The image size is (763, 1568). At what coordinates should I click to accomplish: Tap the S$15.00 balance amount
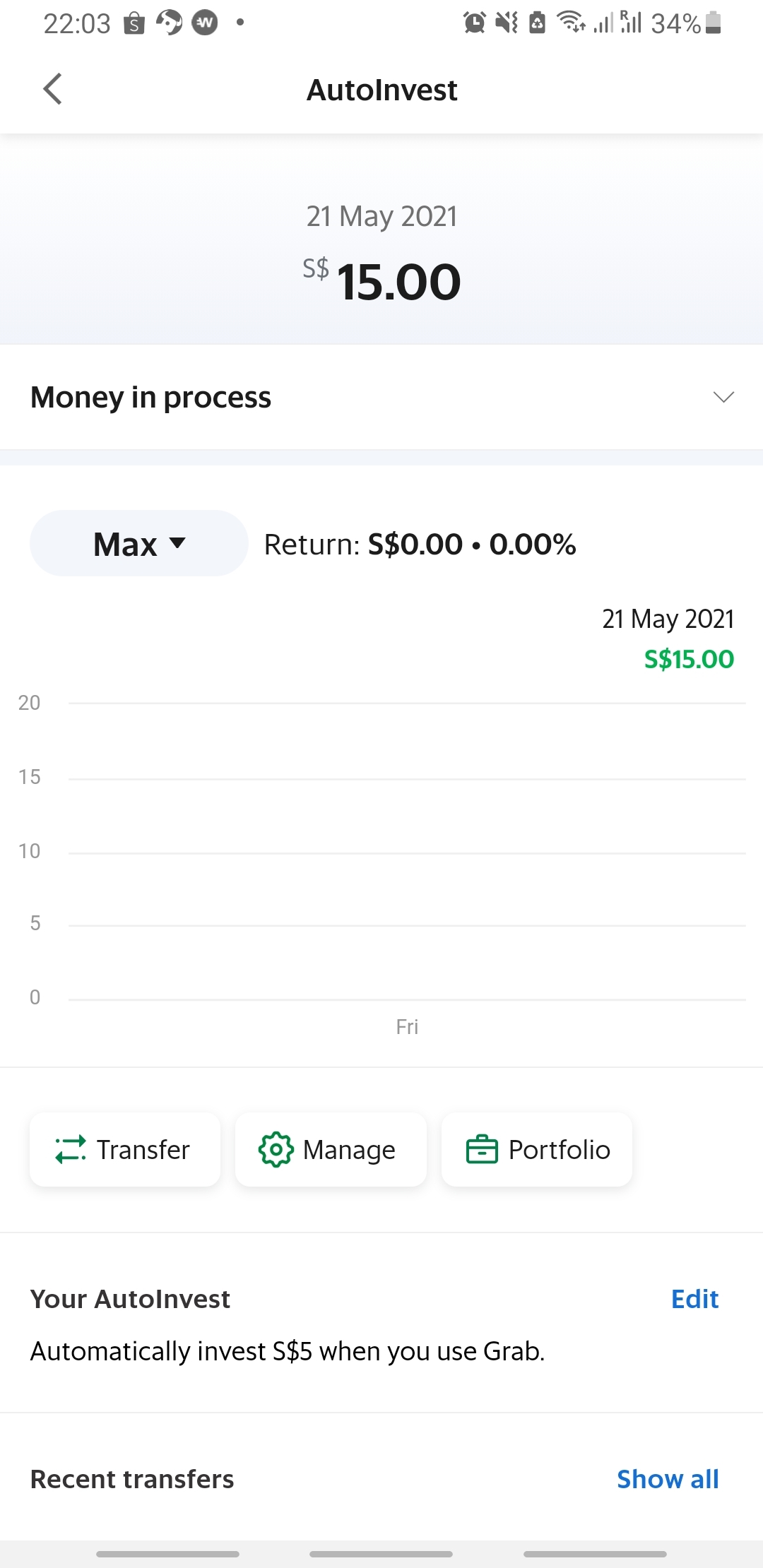point(398,282)
